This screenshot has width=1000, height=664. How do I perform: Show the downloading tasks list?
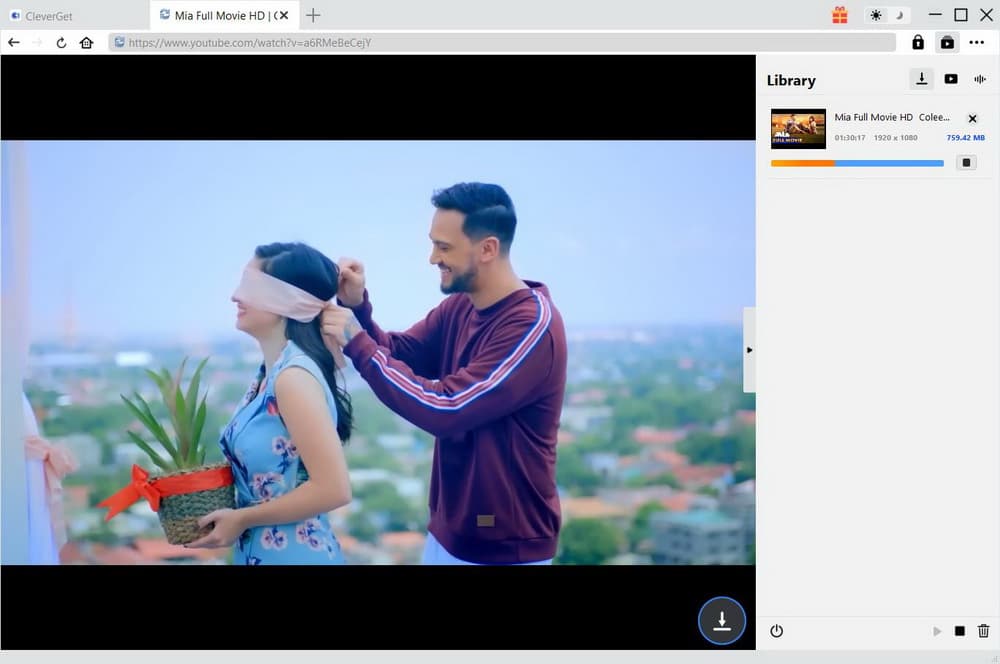coord(922,79)
